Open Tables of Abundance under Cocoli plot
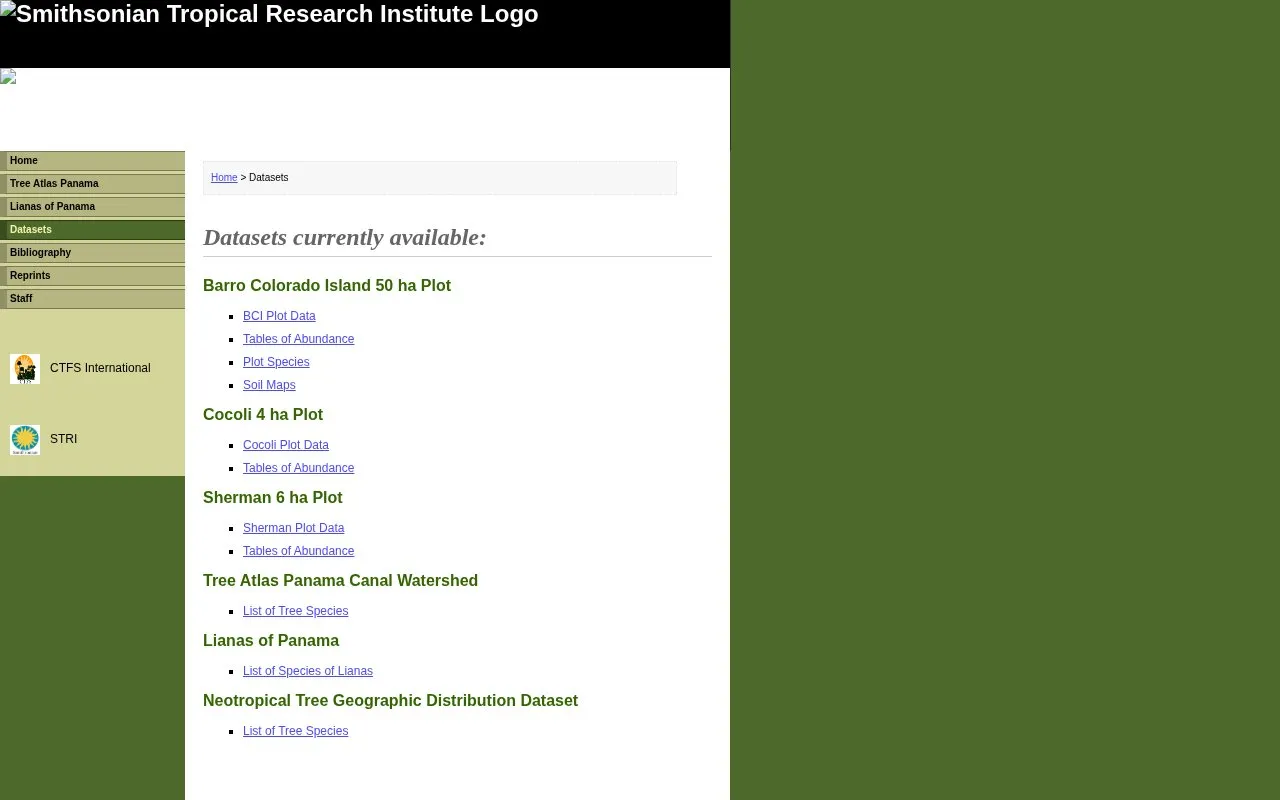 [x=298, y=468]
